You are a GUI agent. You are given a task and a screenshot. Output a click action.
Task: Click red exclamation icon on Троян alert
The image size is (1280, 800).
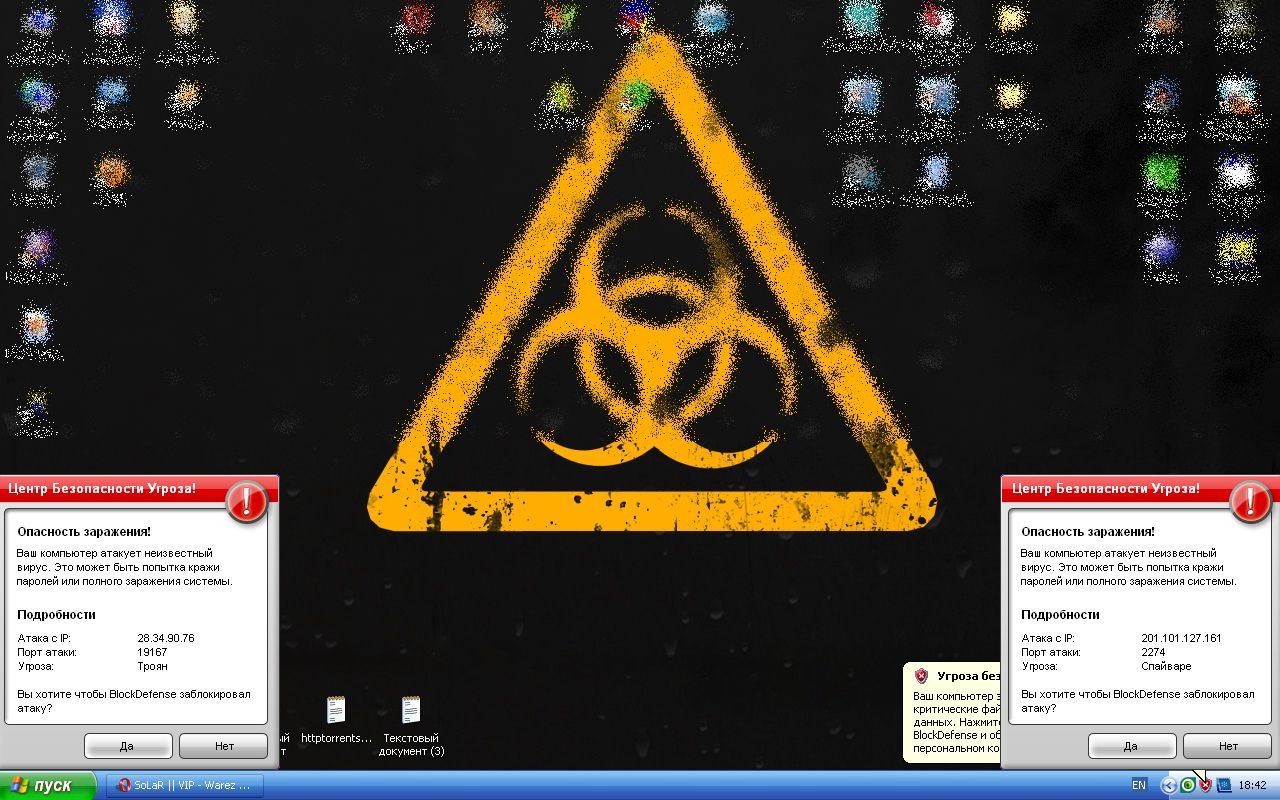tap(246, 501)
